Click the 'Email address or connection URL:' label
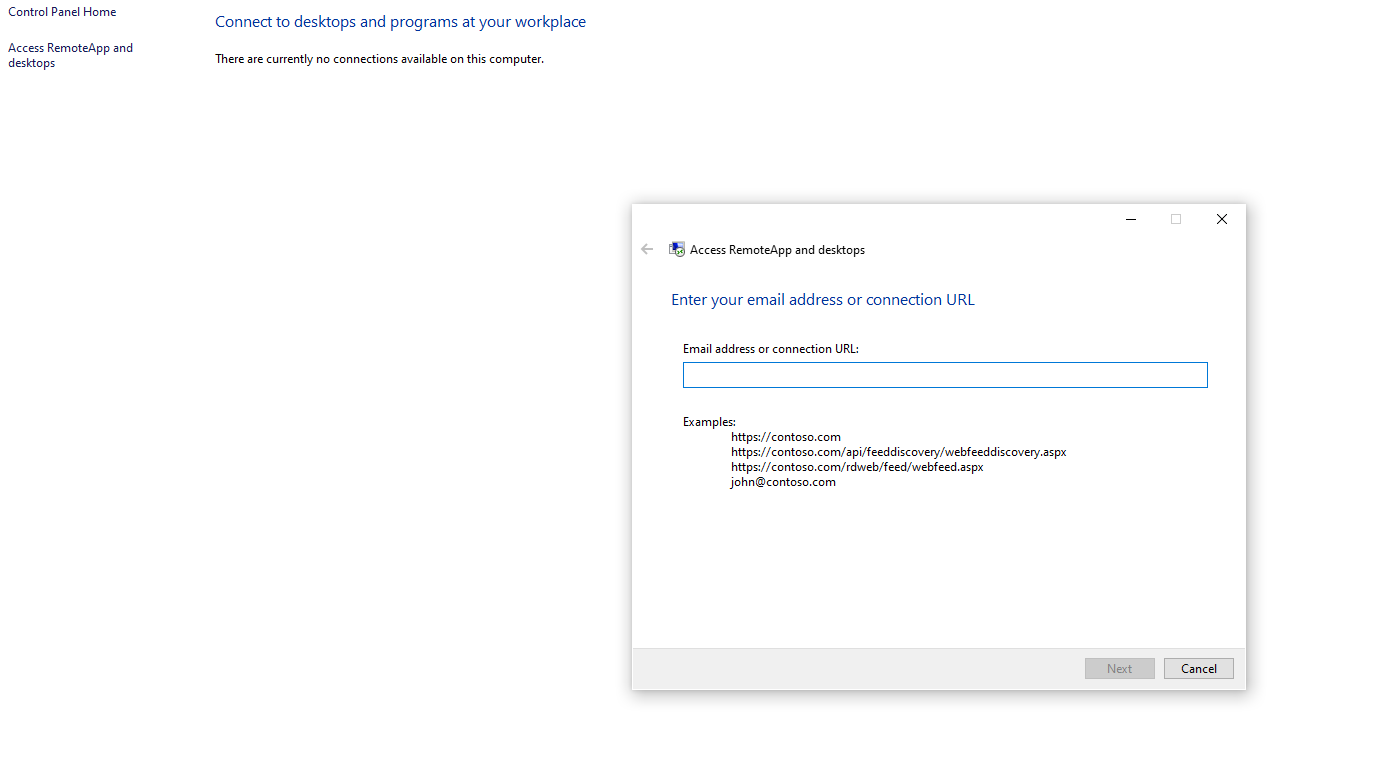 click(771, 349)
